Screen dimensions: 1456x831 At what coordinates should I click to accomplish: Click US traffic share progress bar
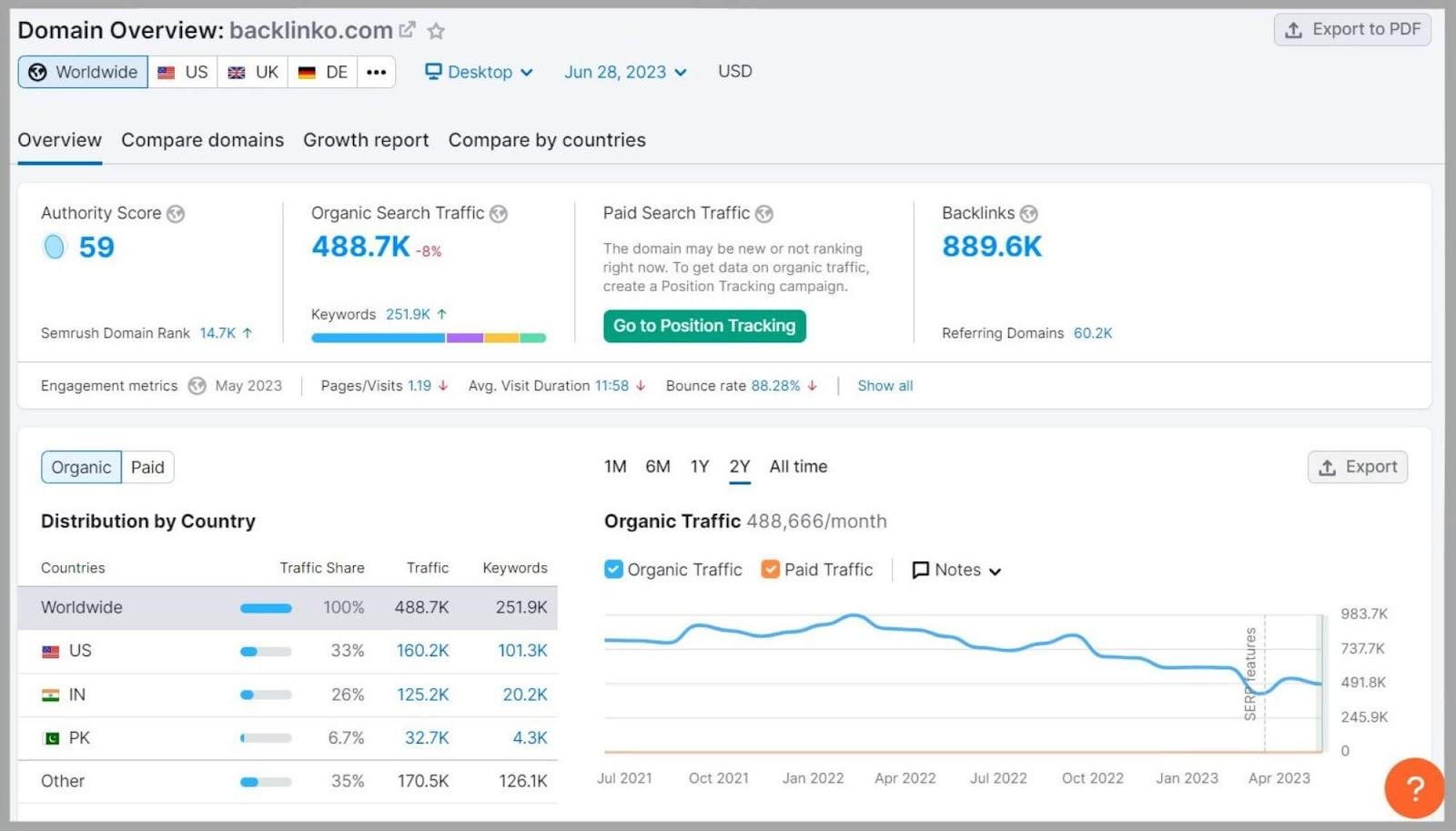(266, 652)
